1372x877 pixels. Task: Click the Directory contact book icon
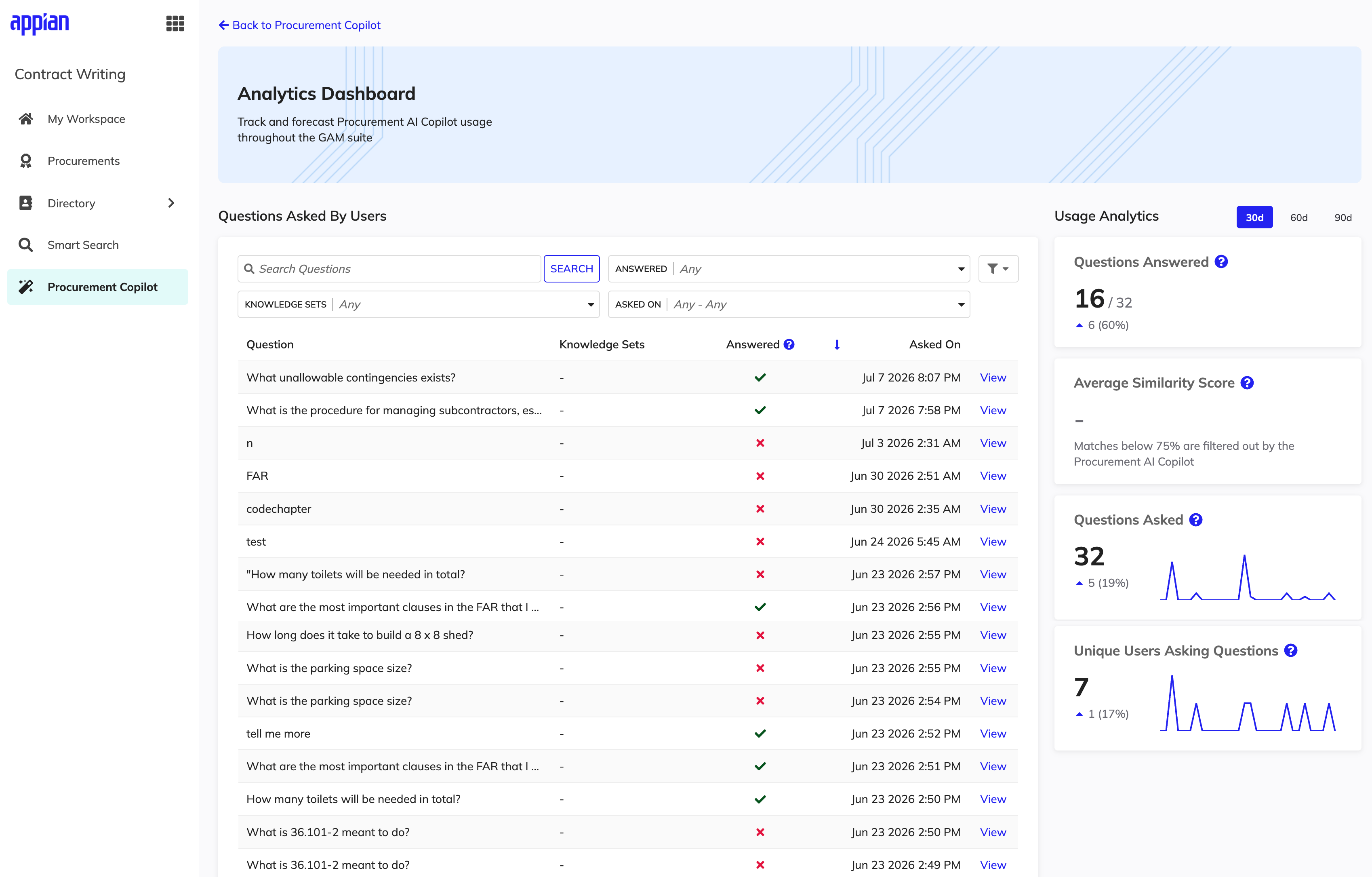click(x=25, y=203)
